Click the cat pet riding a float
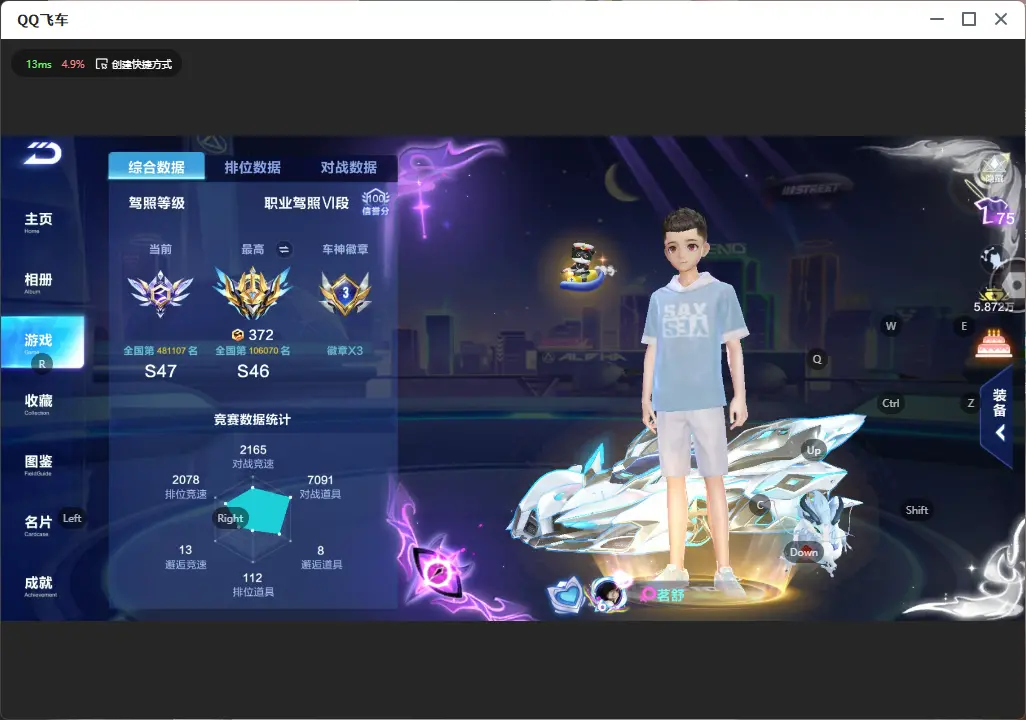The height and width of the screenshot is (720, 1026). pyautogui.click(x=586, y=266)
